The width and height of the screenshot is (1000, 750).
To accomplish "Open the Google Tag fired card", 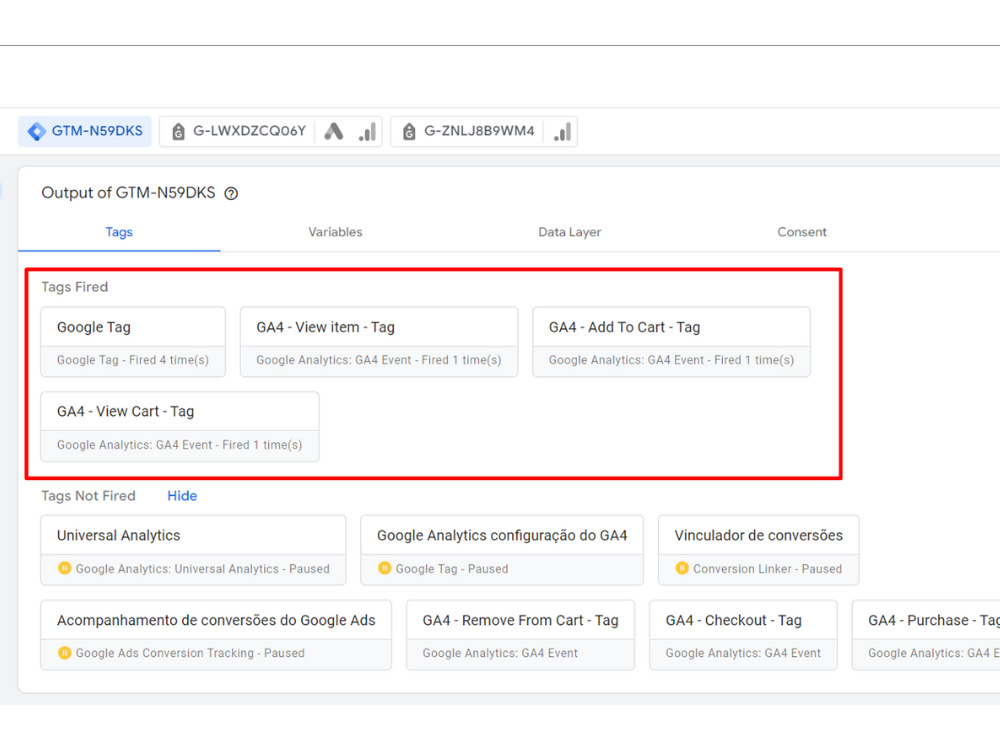I will [x=133, y=342].
